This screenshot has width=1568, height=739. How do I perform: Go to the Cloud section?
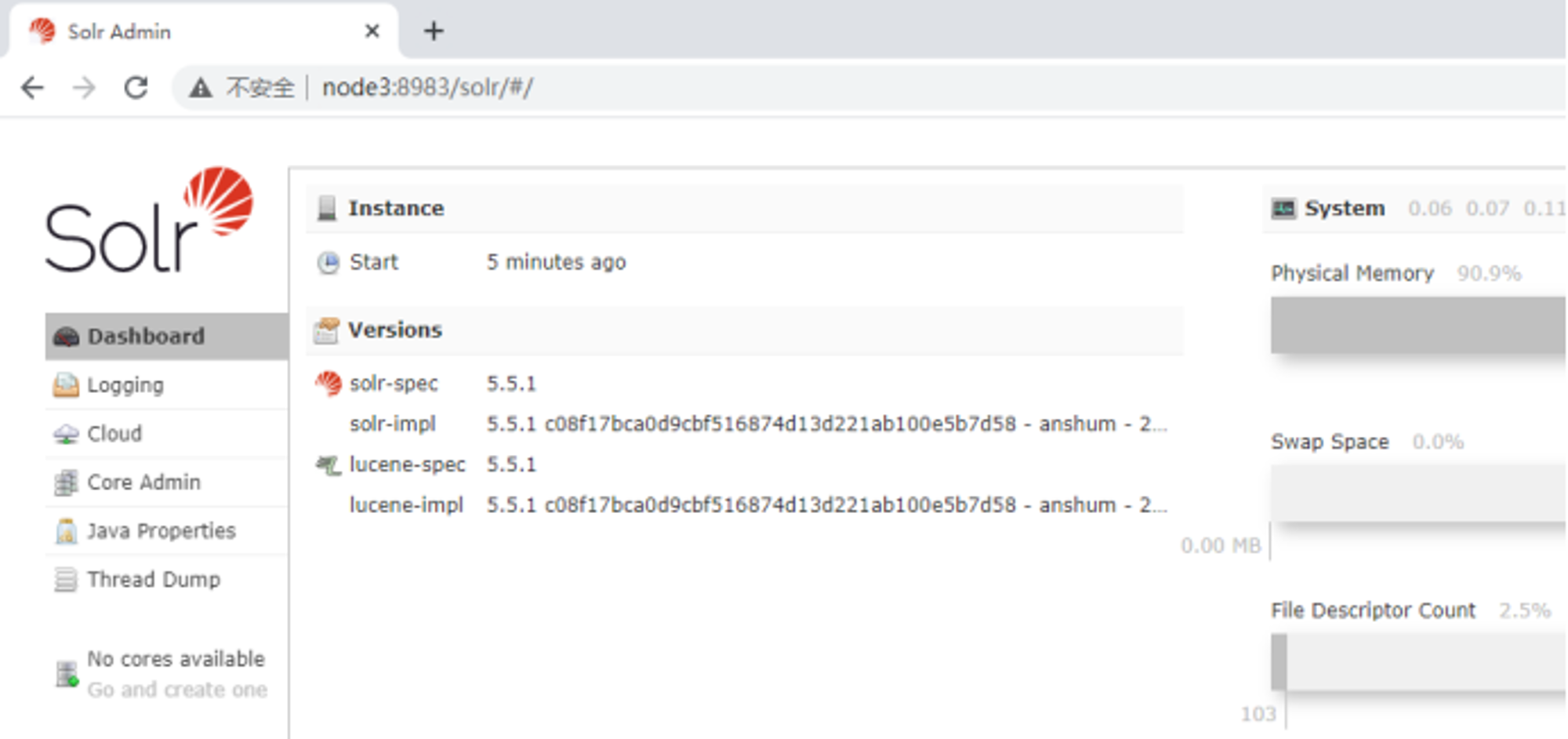tap(167, 434)
